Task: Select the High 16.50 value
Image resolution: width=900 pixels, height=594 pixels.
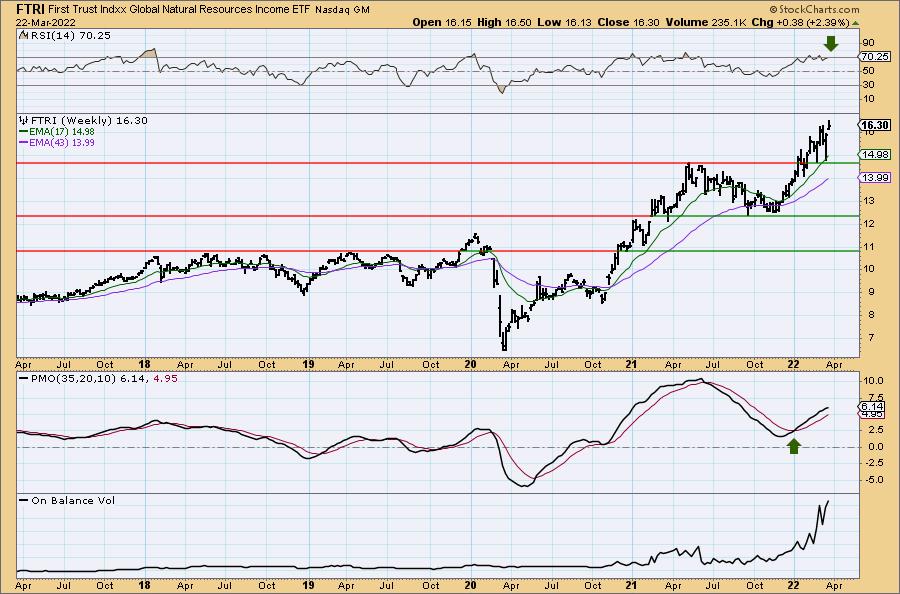Action: click(x=505, y=22)
